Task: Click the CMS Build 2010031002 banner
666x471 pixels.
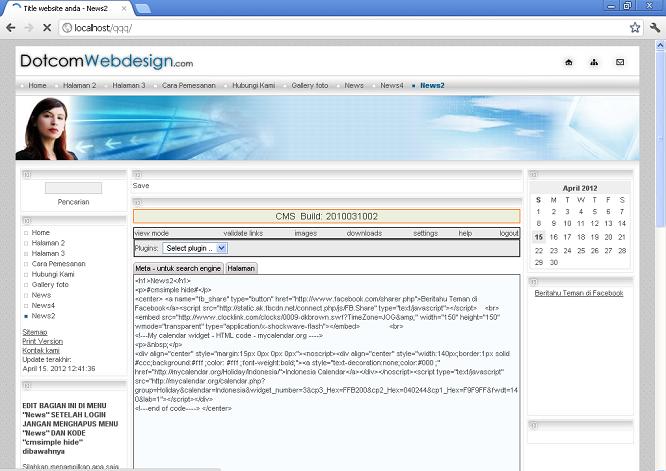Action: (326, 216)
